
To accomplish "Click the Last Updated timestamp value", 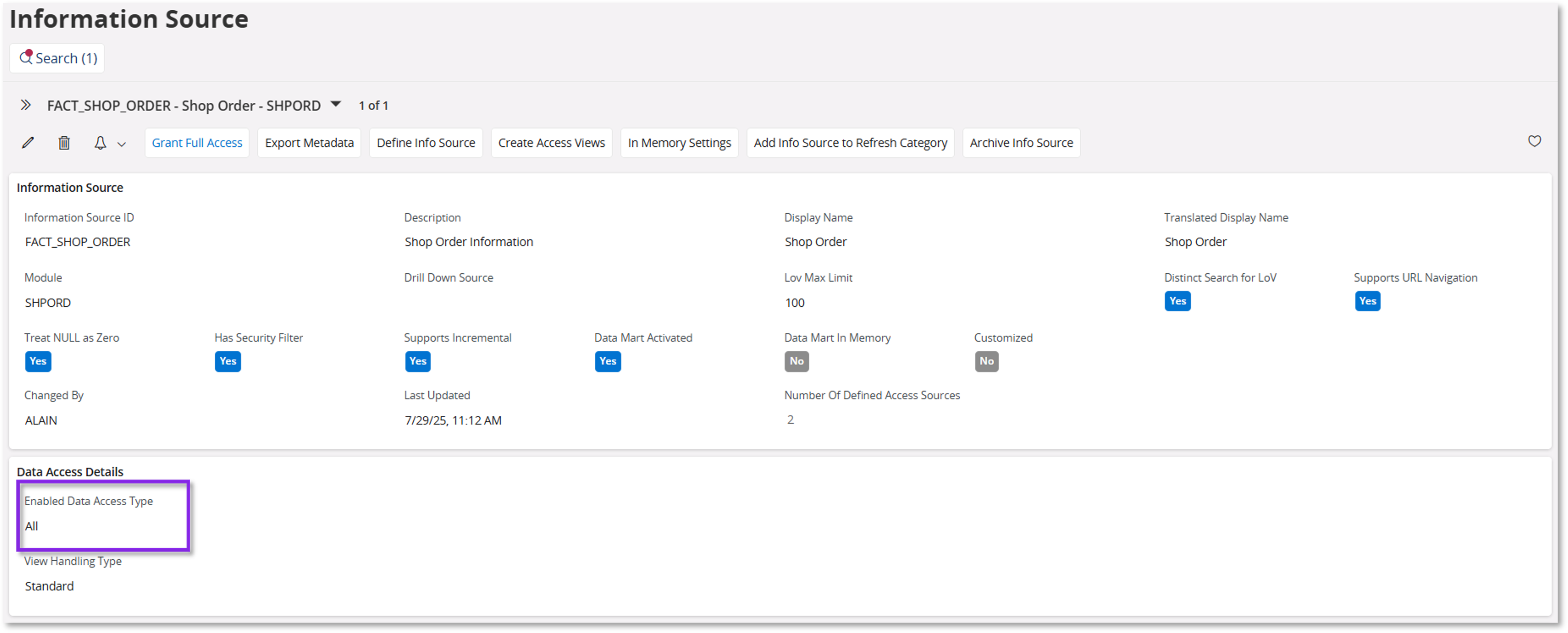I will pyautogui.click(x=453, y=420).
